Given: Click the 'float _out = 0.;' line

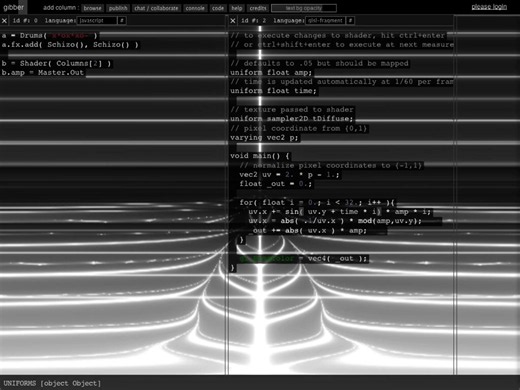Looking at the screenshot, I should point(276,184).
